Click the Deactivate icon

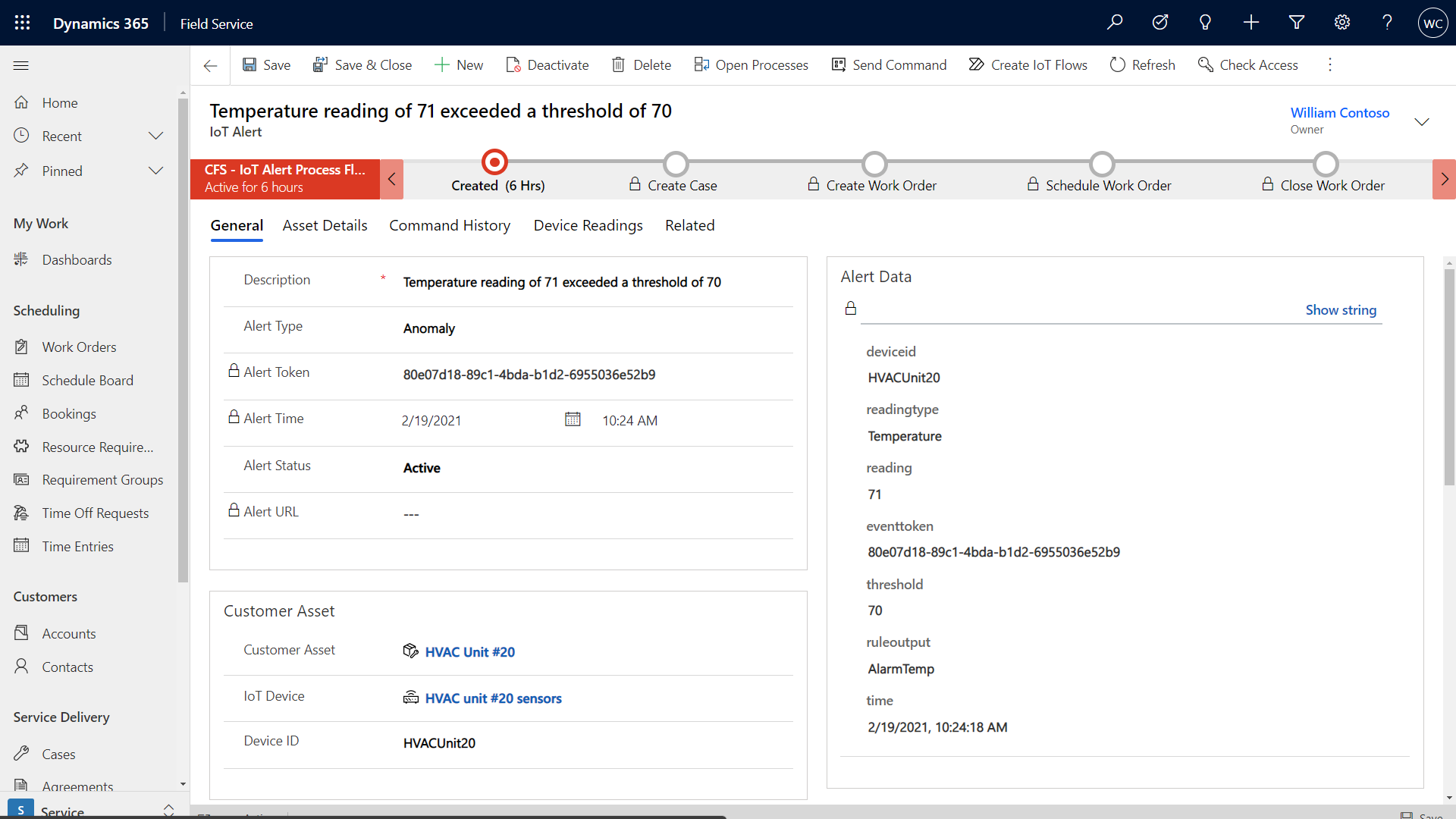coord(511,65)
